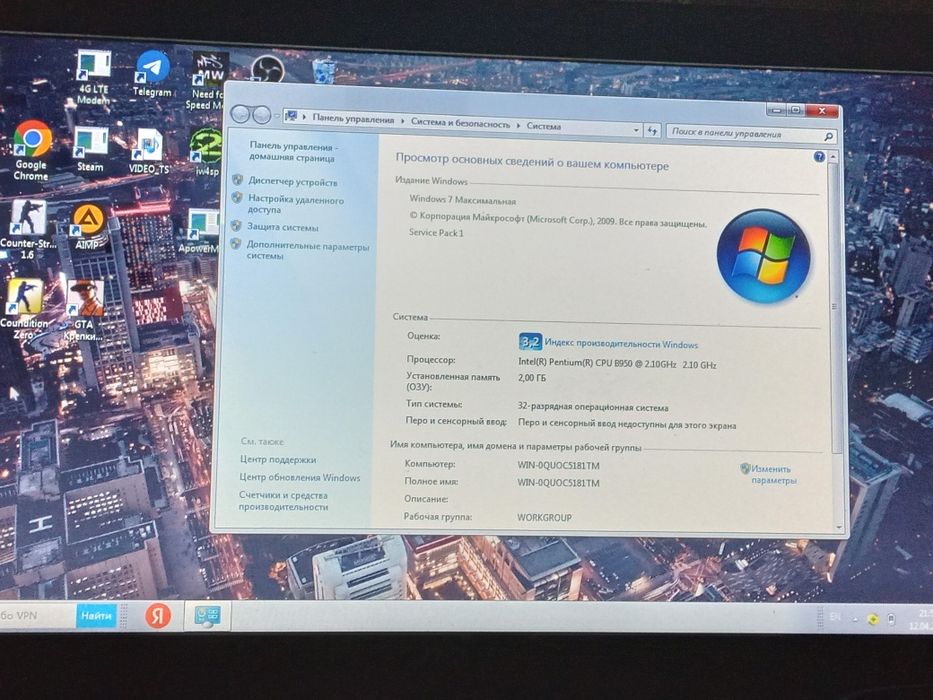This screenshot has width=933, height=700.
Task: Open the Recycle Bin on the desktop
Action: [324, 70]
